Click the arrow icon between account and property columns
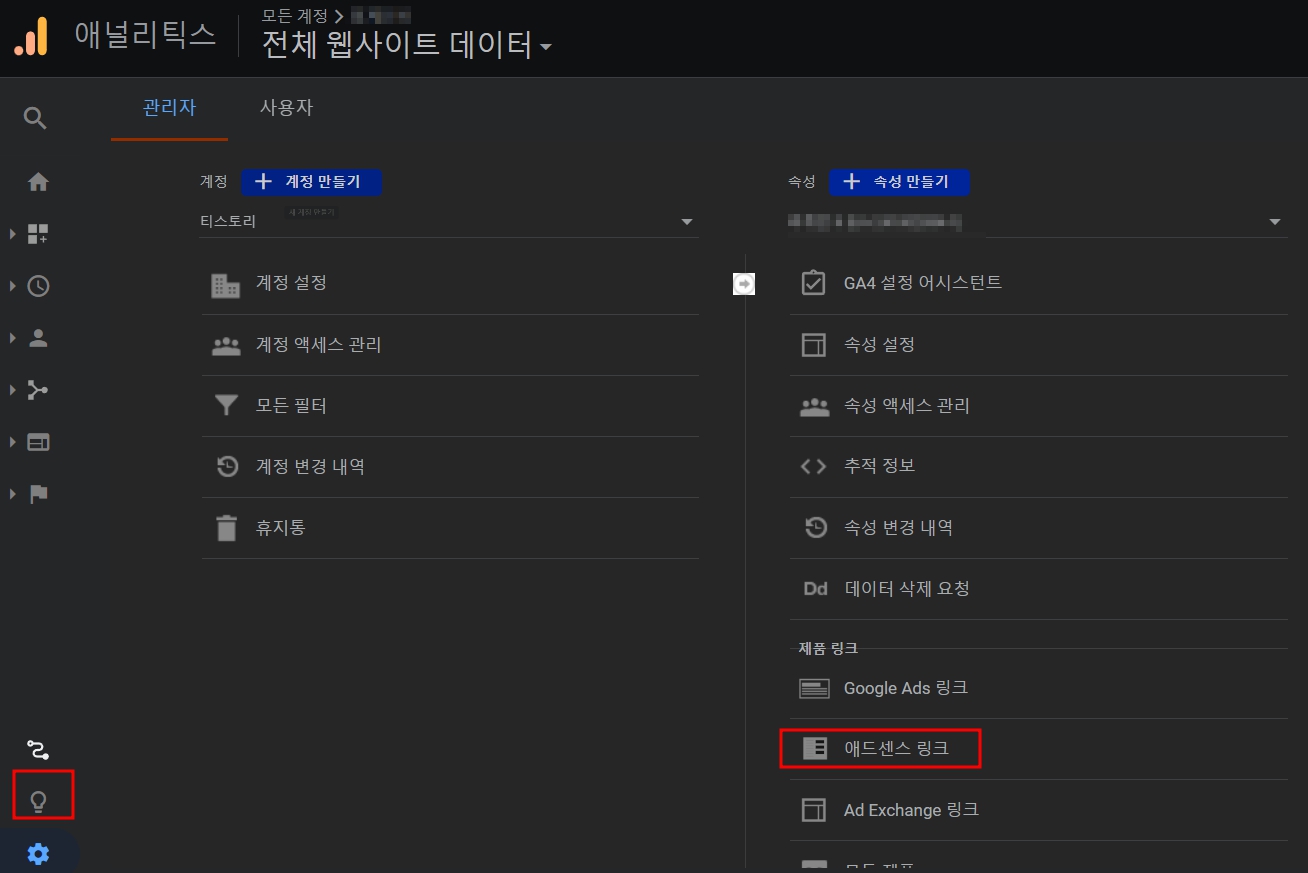 coord(744,284)
